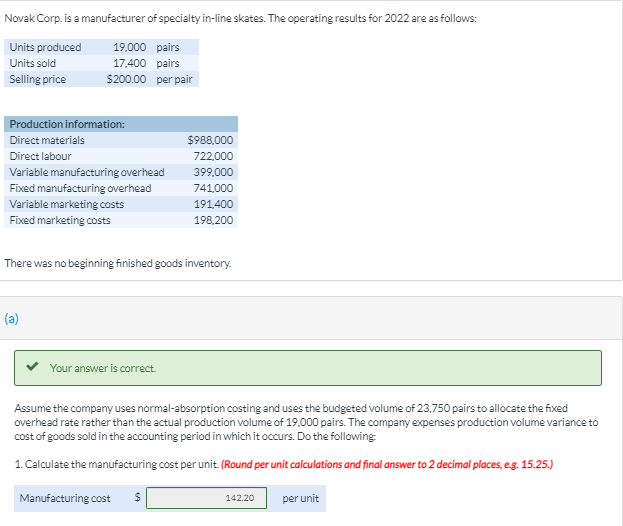
Task: Select the 'per pair' unit label
Action: [x=174, y=79]
